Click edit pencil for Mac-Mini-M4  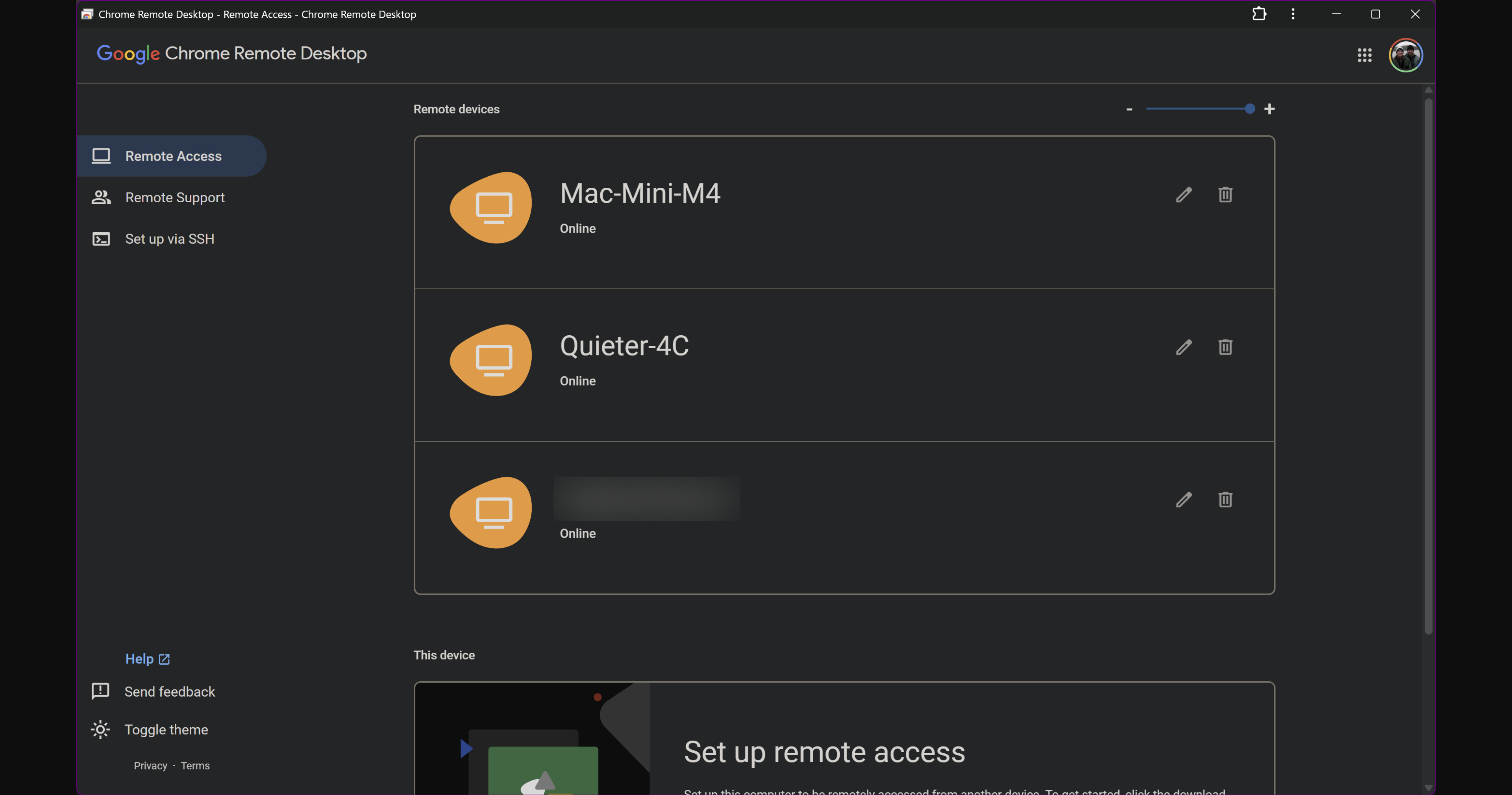point(1183,195)
